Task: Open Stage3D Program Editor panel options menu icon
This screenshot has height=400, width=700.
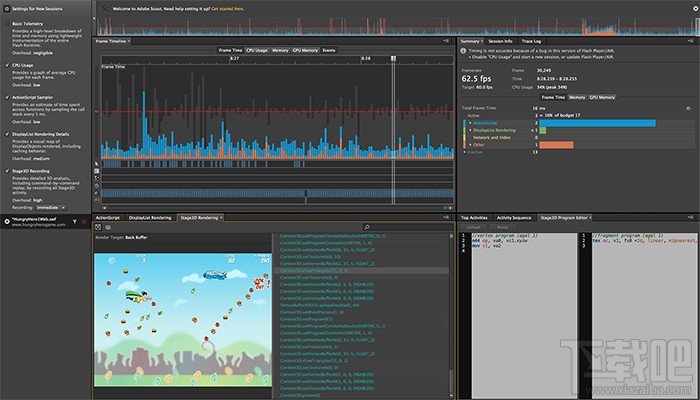Action: coord(690,217)
